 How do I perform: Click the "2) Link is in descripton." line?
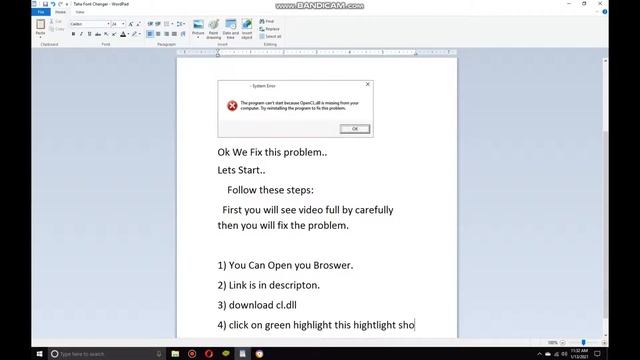[x=269, y=285]
